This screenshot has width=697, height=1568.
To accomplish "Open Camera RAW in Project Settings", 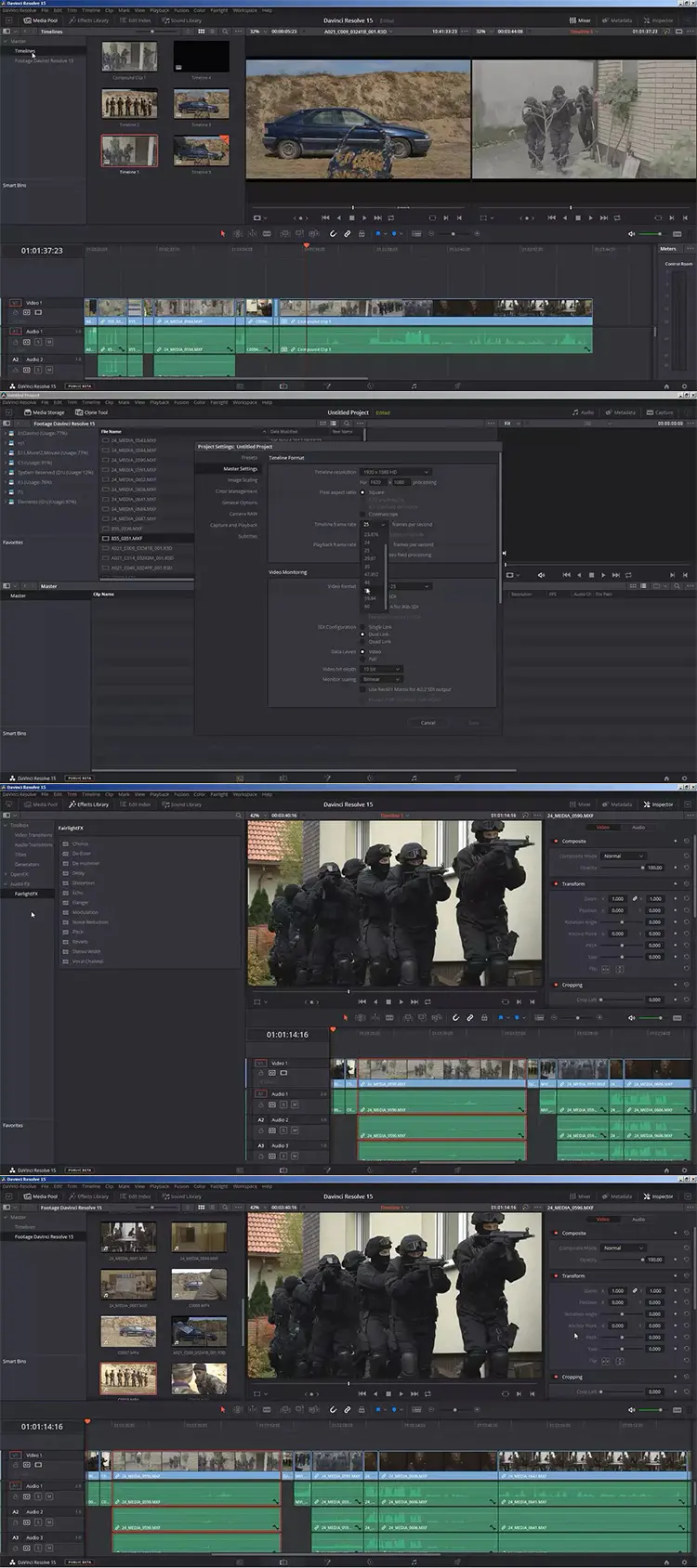I will 243,514.
